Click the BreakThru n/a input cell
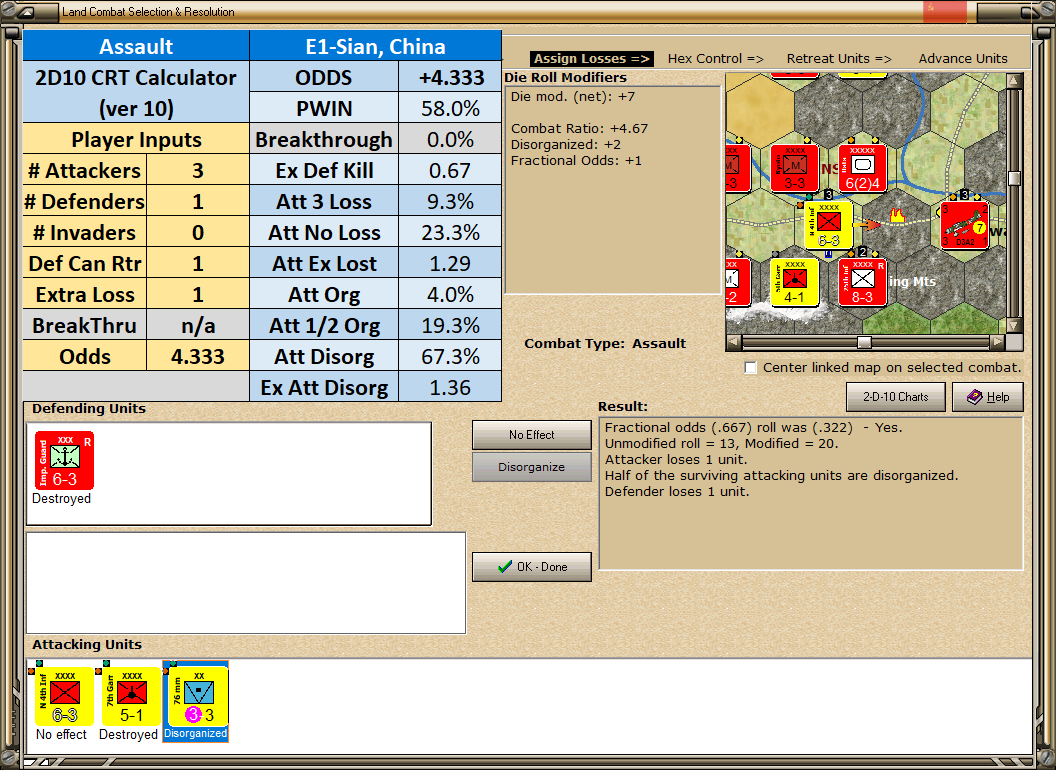The height and width of the screenshot is (770, 1056). click(x=197, y=325)
